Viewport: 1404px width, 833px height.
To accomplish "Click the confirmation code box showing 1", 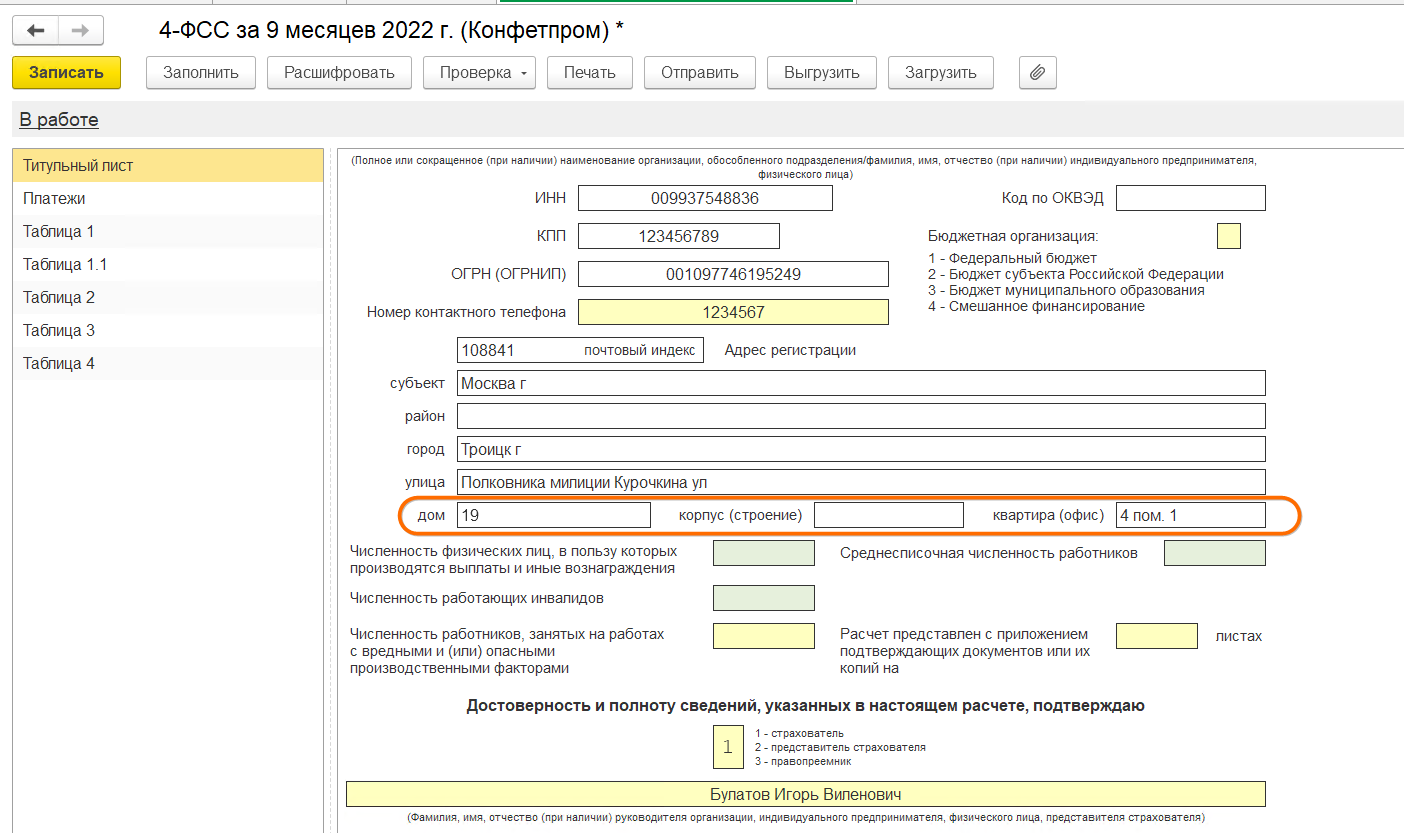I will click(x=728, y=747).
